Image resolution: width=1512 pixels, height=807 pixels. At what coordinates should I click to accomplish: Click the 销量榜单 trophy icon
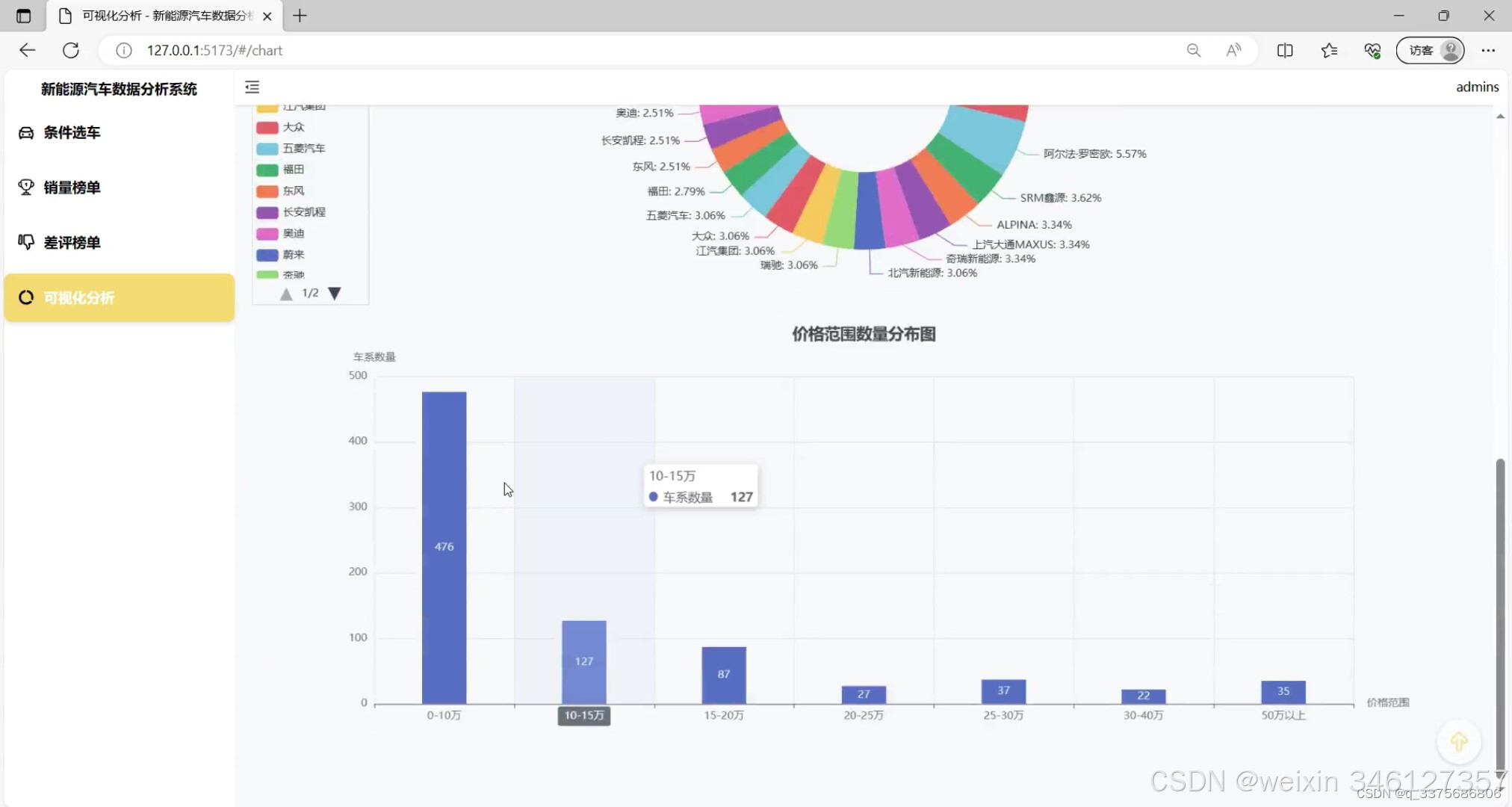[25, 187]
